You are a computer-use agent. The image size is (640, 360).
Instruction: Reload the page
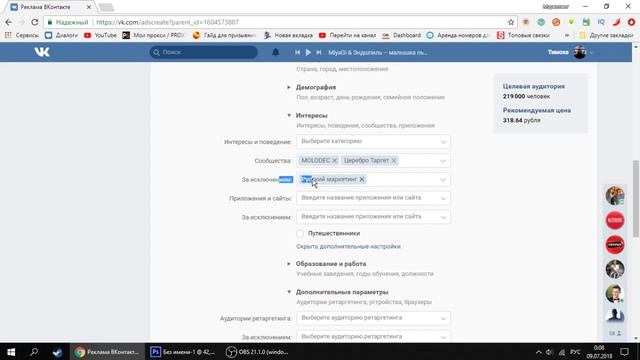[35, 22]
